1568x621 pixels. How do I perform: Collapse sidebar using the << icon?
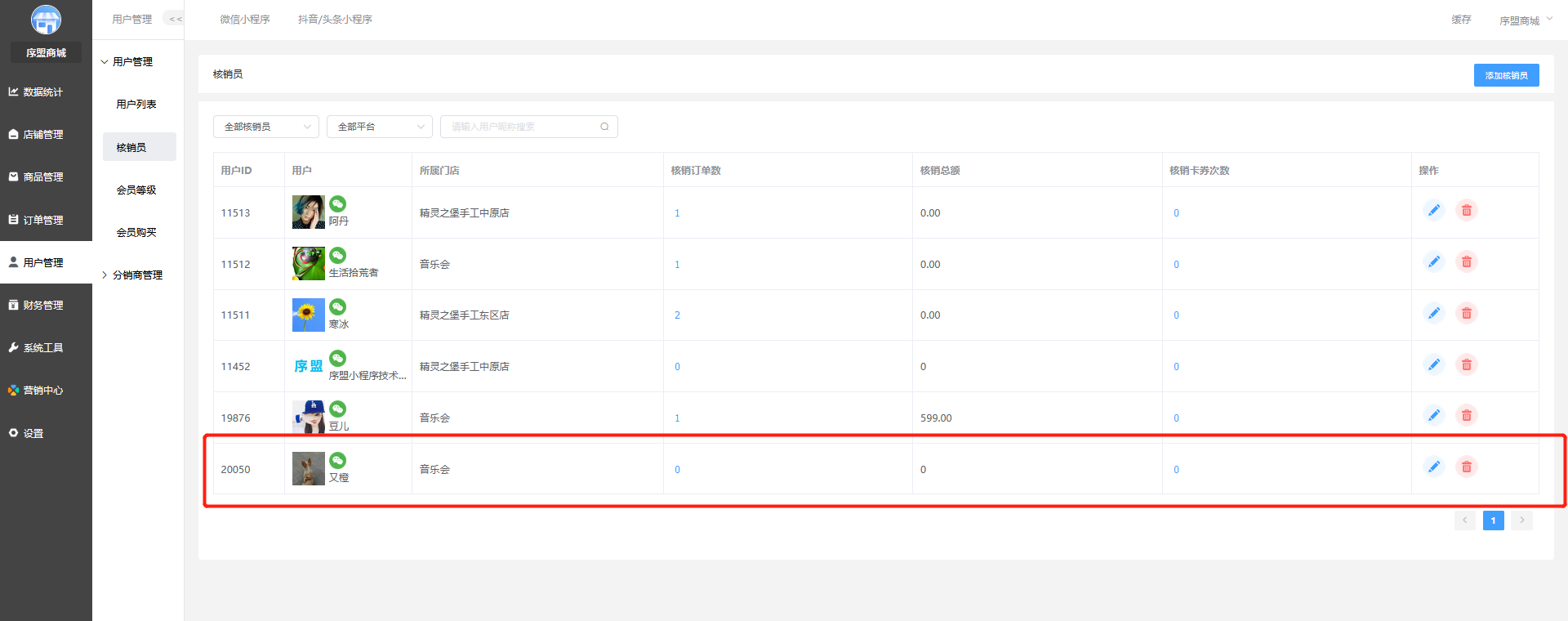(175, 19)
